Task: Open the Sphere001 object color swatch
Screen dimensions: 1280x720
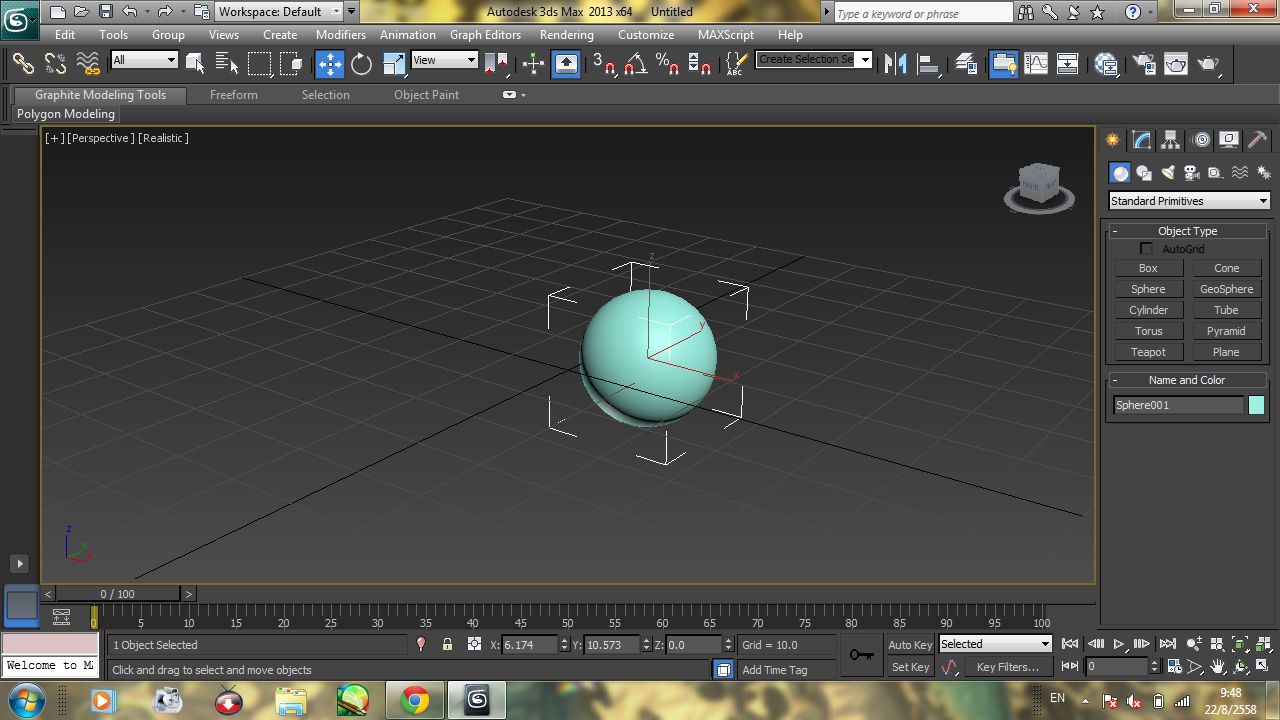Action: tap(1256, 405)
